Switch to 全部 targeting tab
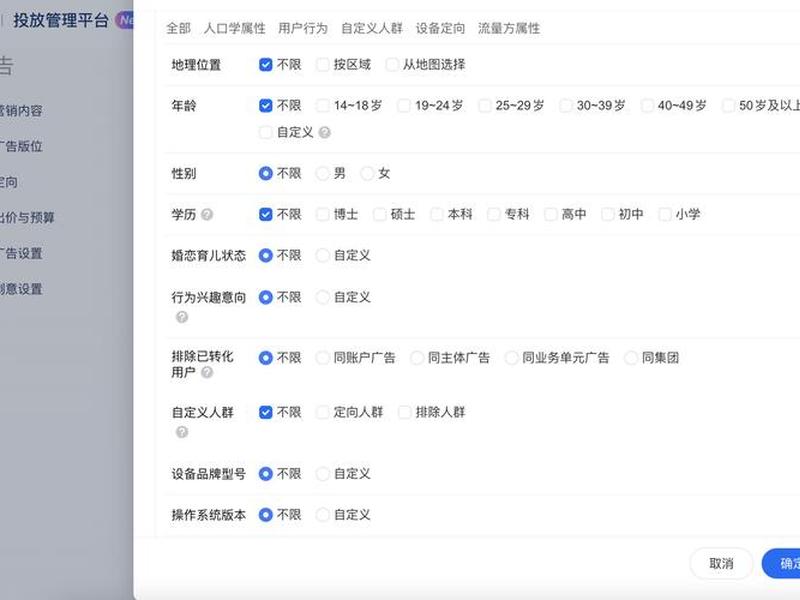 179,28
